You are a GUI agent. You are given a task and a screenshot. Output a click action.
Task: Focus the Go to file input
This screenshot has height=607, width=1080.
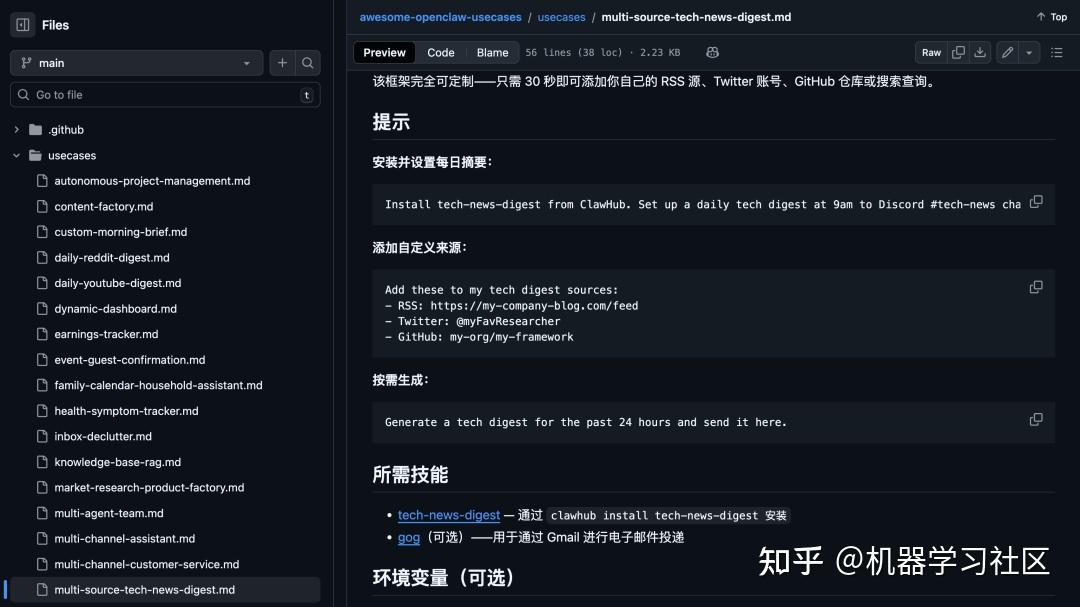(x=165, y=95)
